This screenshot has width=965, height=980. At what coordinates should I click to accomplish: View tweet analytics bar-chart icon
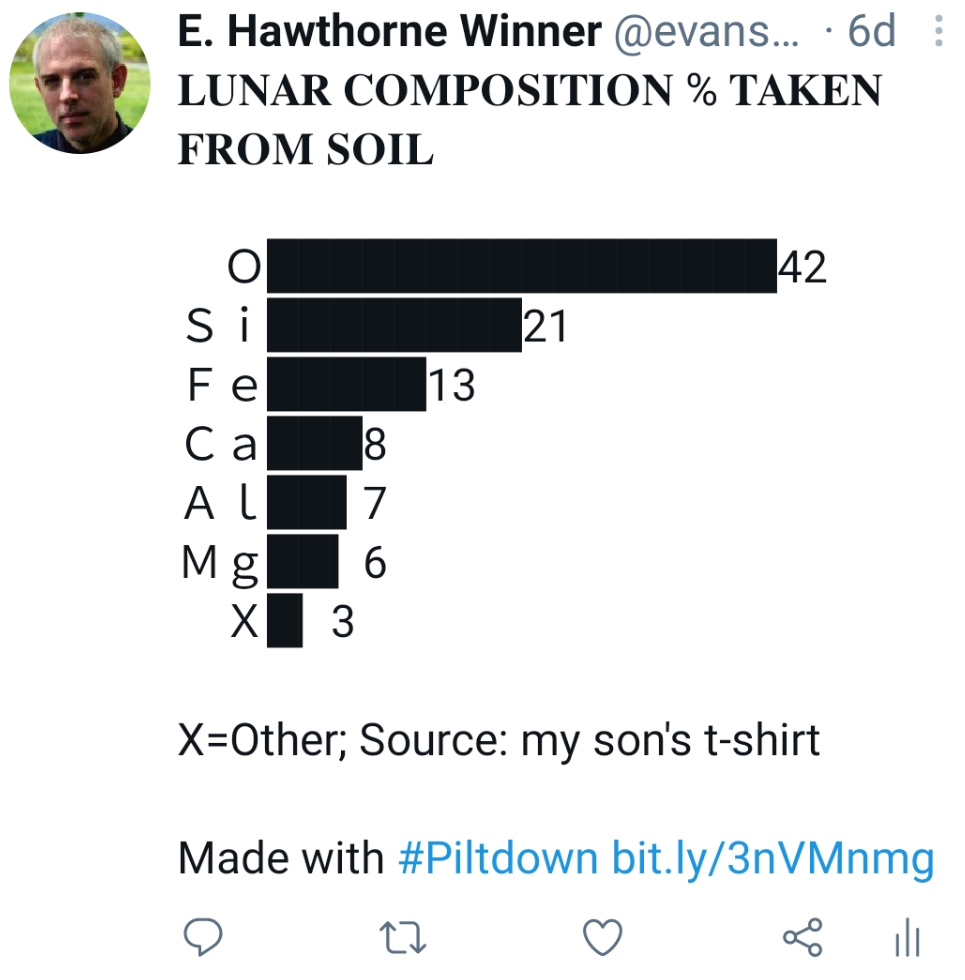click(x=908, y=937)
